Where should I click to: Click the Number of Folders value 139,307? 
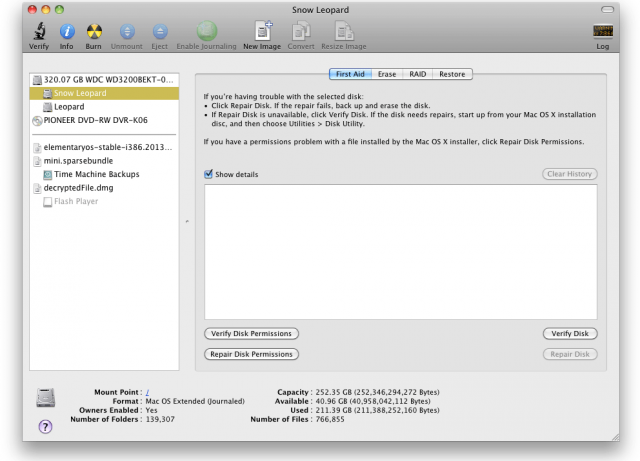[160, 419]
